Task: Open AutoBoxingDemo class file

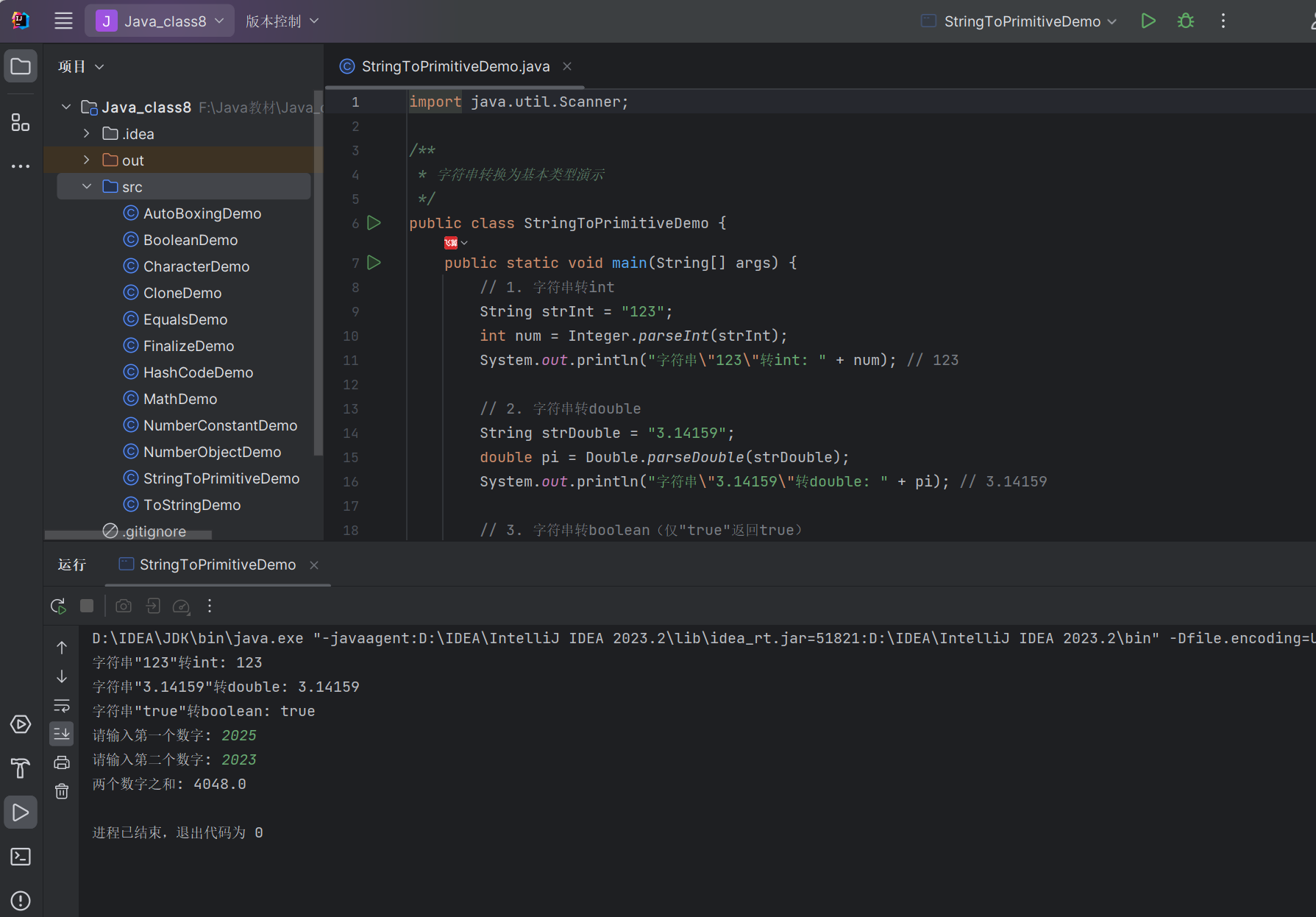Action: pos(202,213)
